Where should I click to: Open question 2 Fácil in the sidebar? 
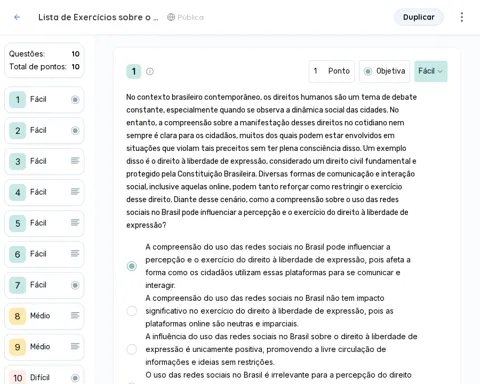click(x=44, y=130)
